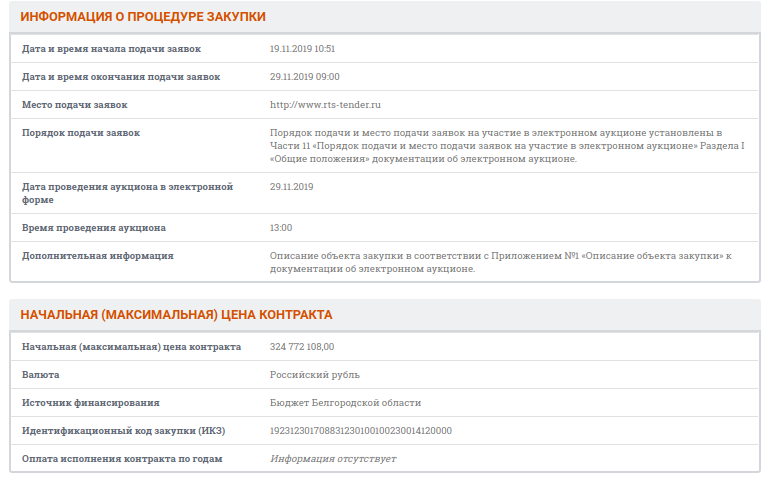Click the http://www.rts-tender.ru link

pyautogui.click(x=325, y=105)
